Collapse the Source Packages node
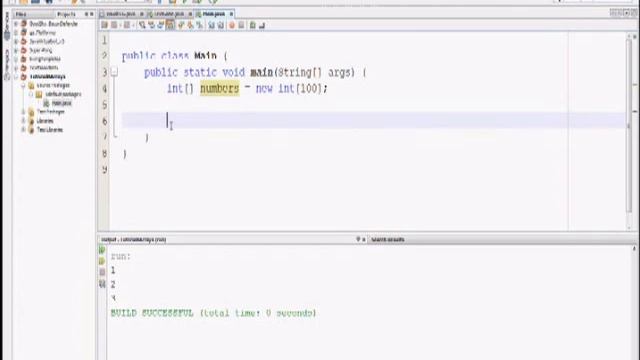 pos(23,85)
